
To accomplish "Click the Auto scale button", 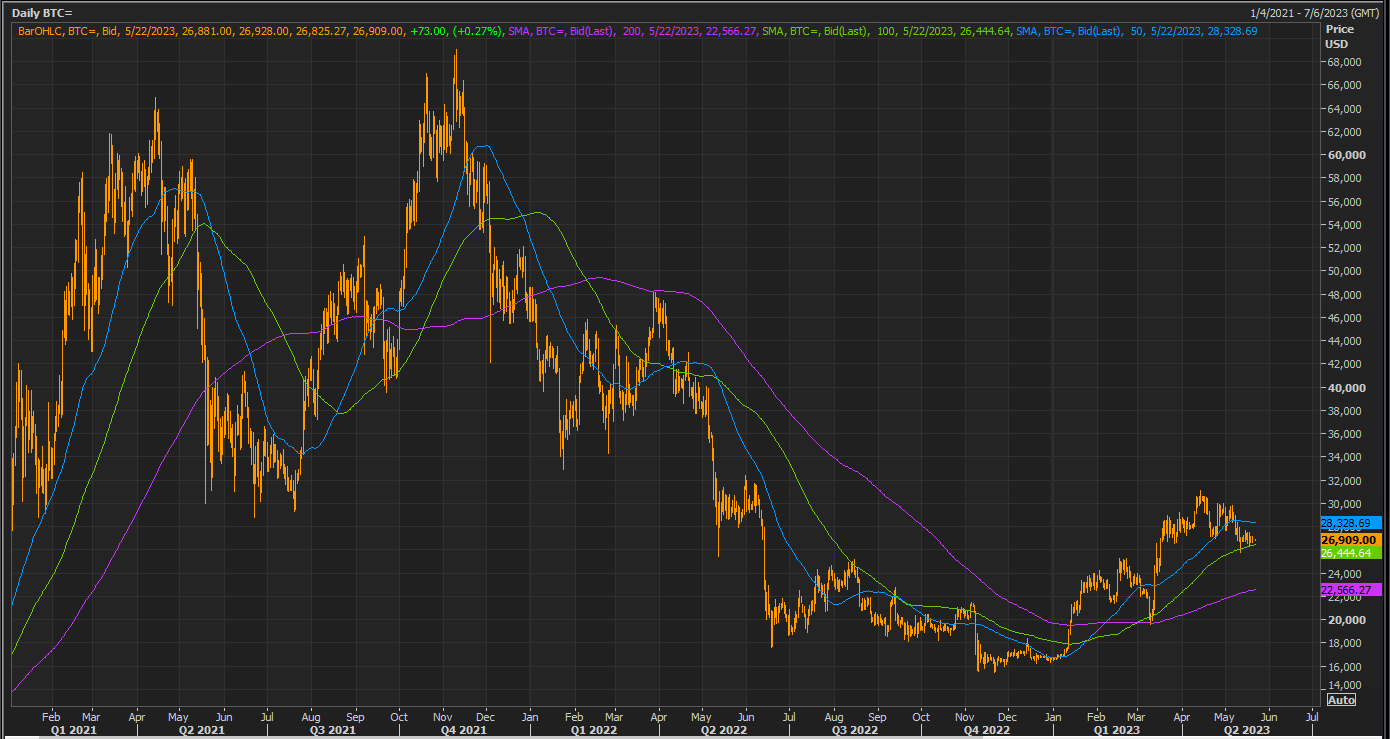I will tap(1341, 699).
